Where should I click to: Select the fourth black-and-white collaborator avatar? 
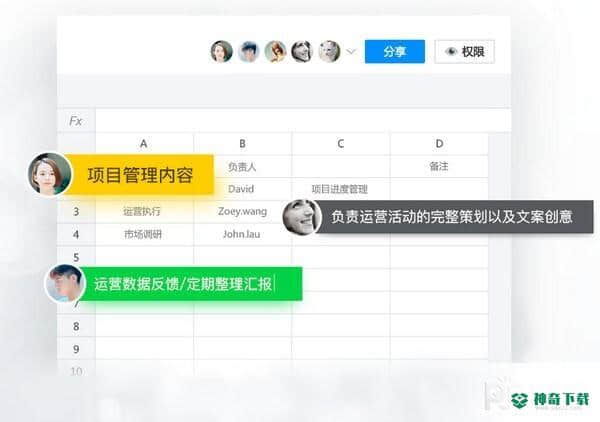302,51
